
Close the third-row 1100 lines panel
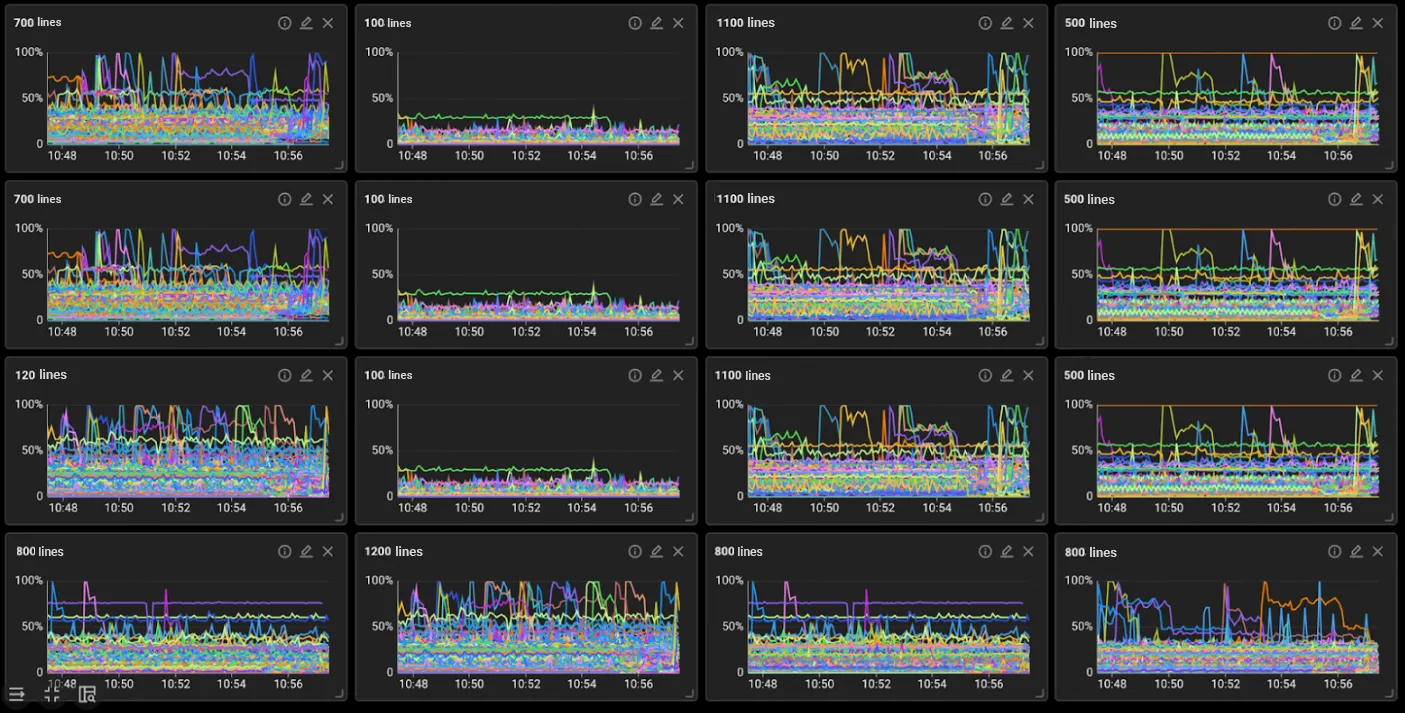pos(1028,375)
